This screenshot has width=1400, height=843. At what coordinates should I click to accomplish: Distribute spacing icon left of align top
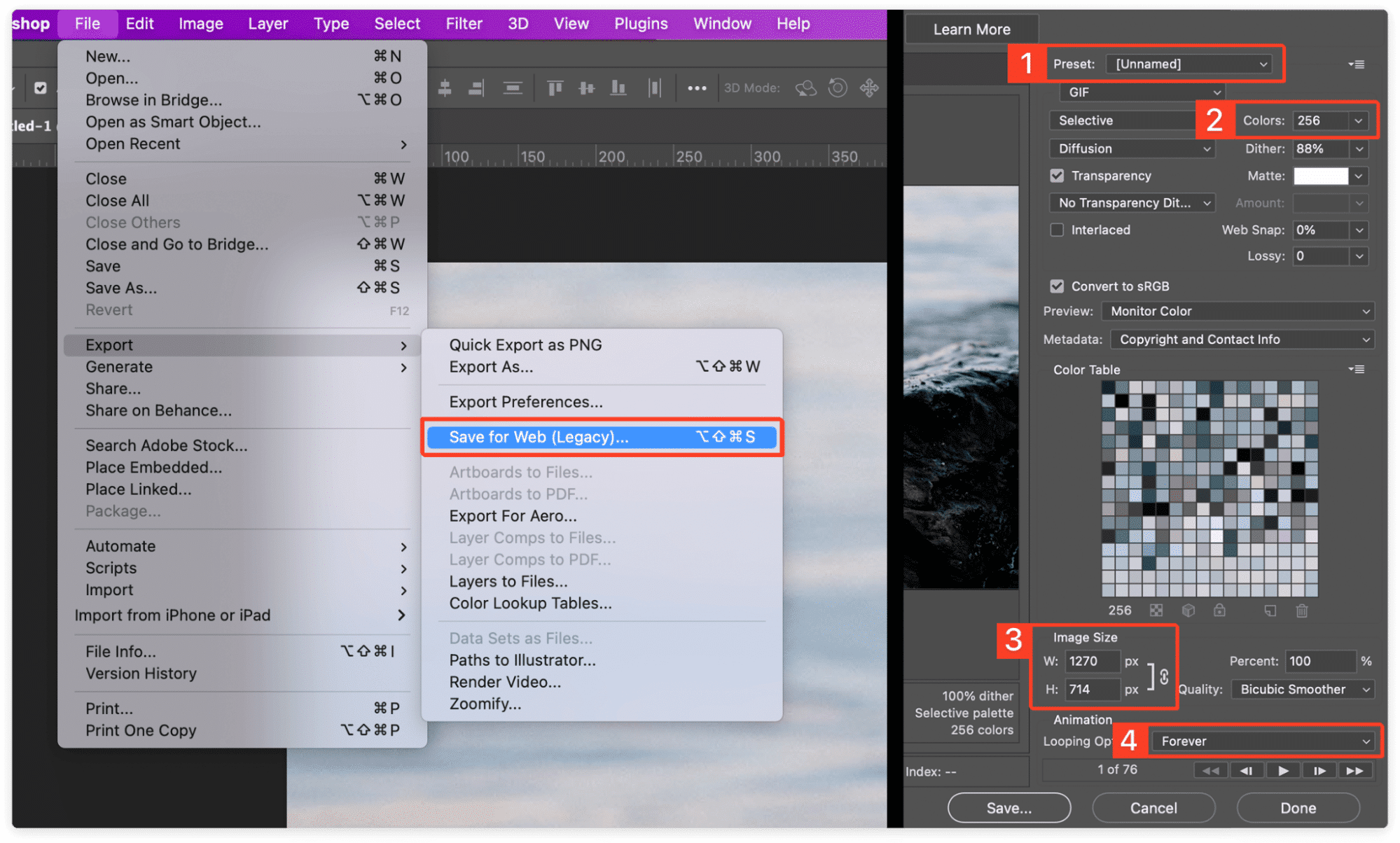click(x=513, y=88)
